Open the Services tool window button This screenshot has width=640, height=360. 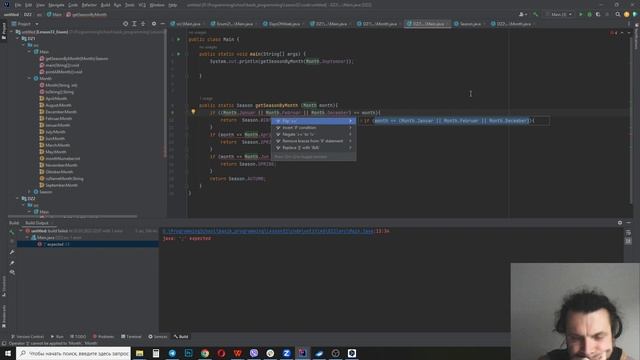coord(158,337)
